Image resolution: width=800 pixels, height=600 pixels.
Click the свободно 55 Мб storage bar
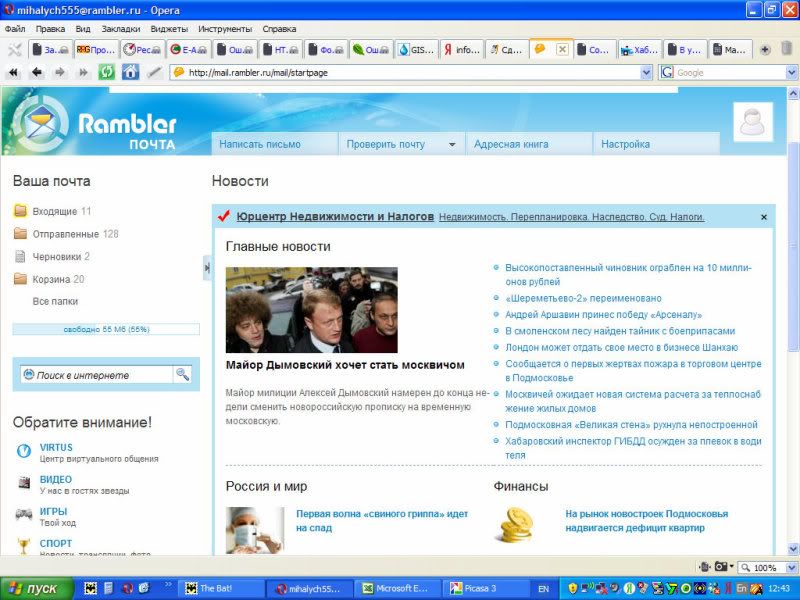[106, 329]
